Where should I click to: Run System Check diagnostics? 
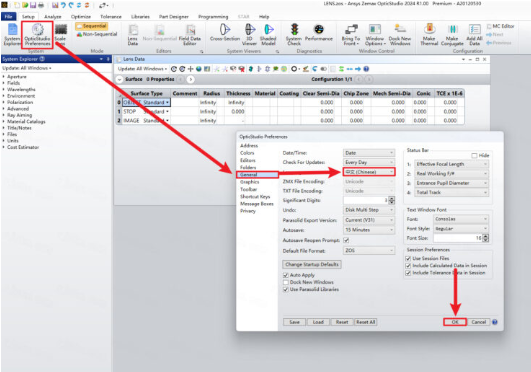pos(294,35)
